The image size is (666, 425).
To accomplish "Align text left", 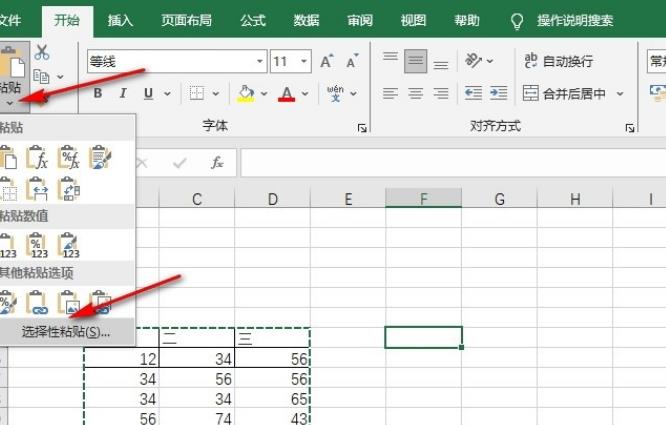I will point(390,93).
